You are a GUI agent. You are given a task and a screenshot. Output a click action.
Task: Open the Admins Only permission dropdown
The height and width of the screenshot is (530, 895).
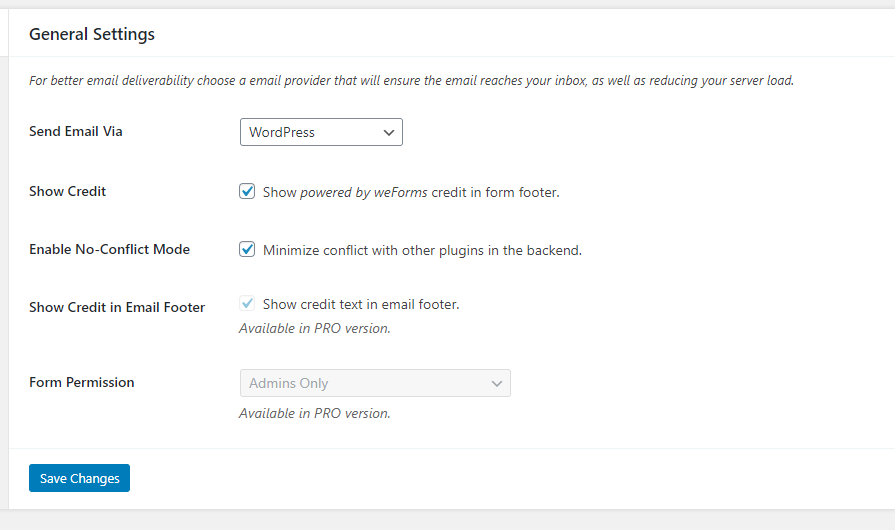point(374,383)
